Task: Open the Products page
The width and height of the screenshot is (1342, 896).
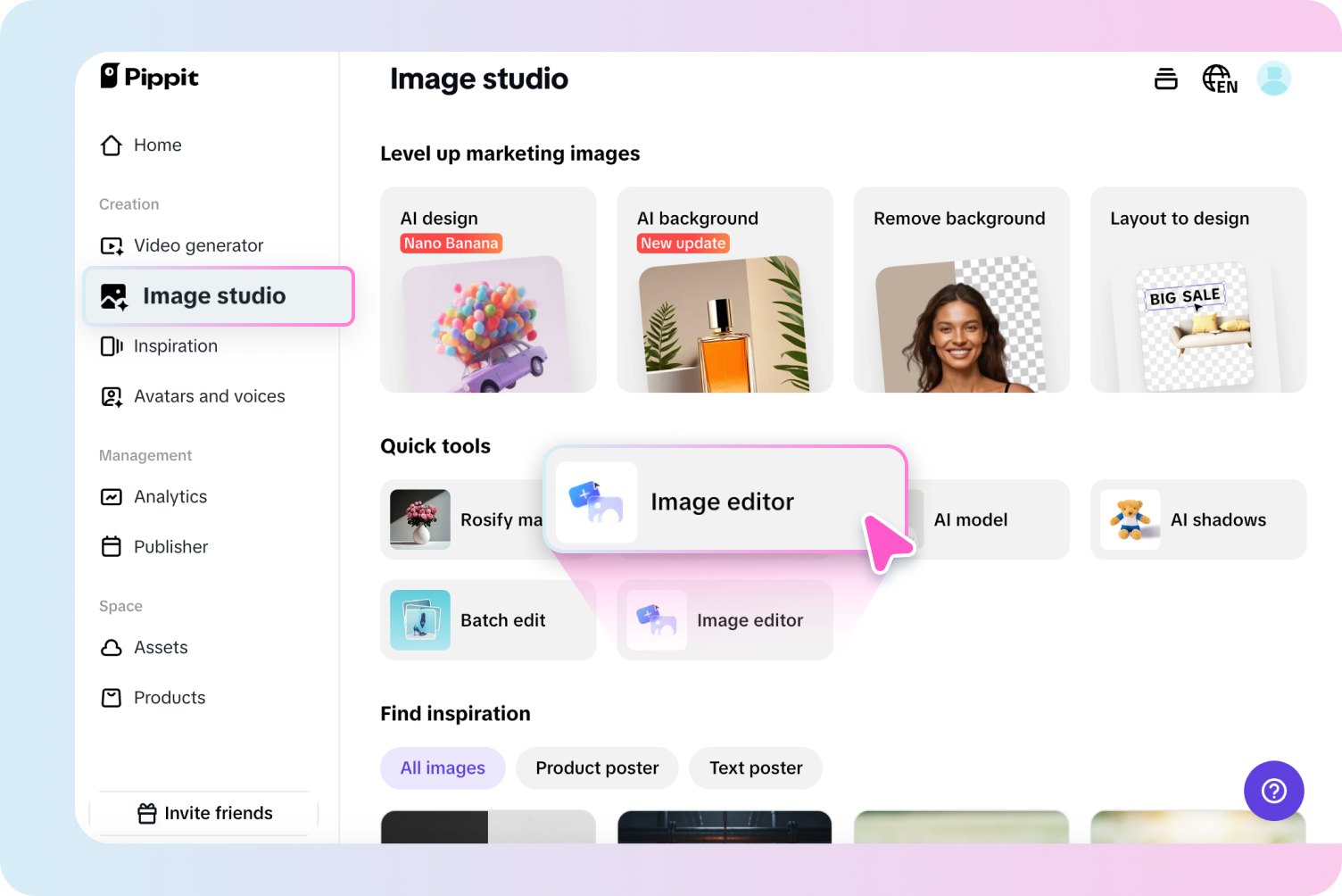Action: coord(153,697)
